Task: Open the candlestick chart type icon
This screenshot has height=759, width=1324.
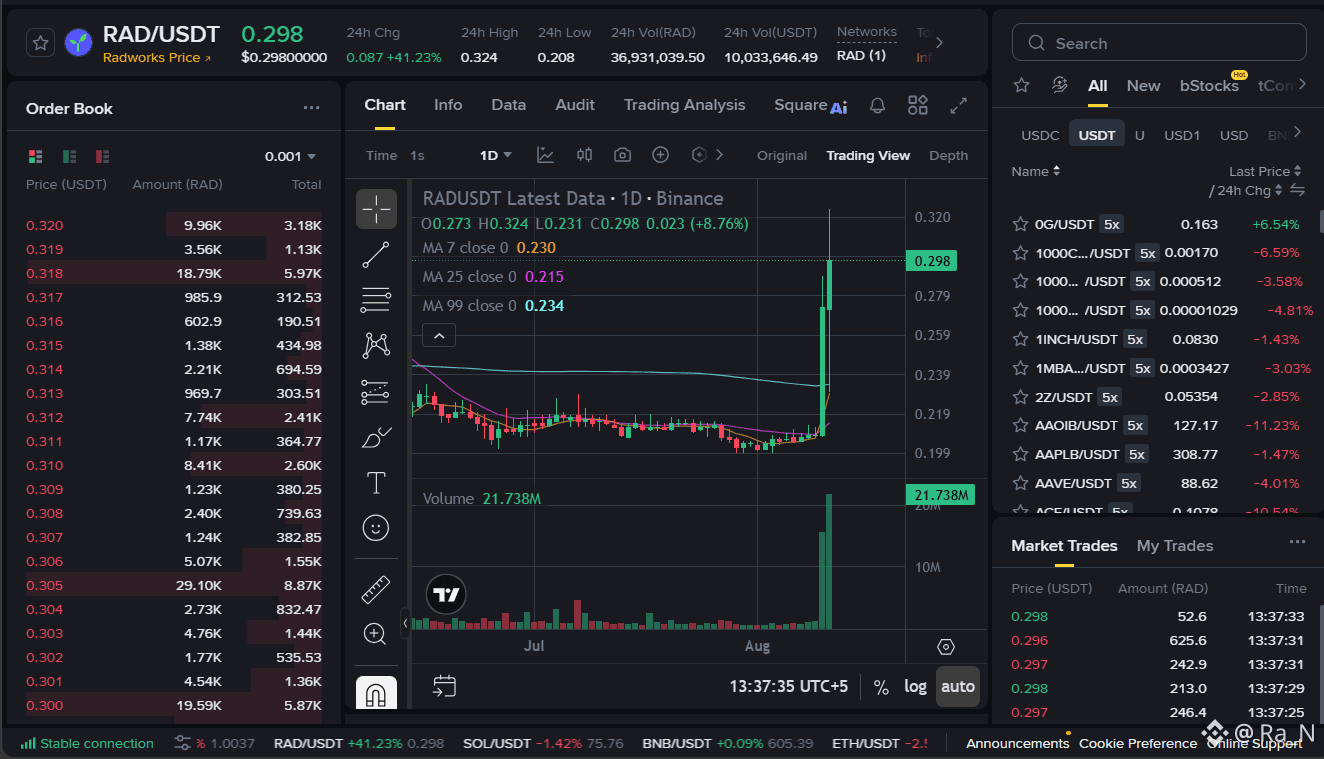Action: 585,155
